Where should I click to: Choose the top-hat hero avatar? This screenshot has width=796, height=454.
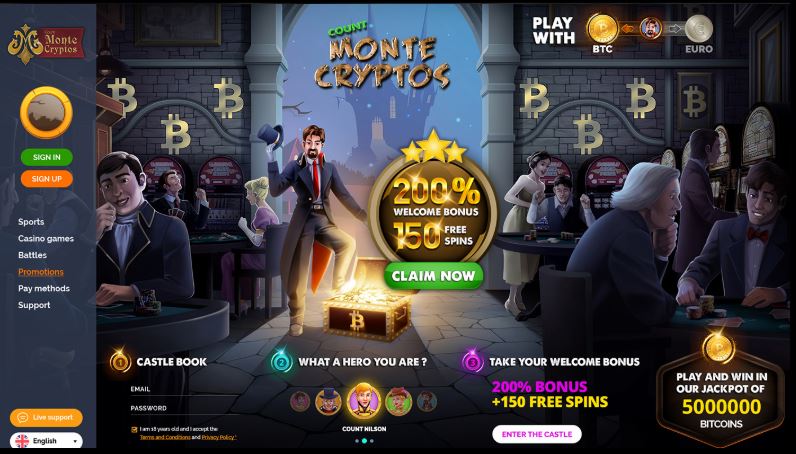coord(328,401)
